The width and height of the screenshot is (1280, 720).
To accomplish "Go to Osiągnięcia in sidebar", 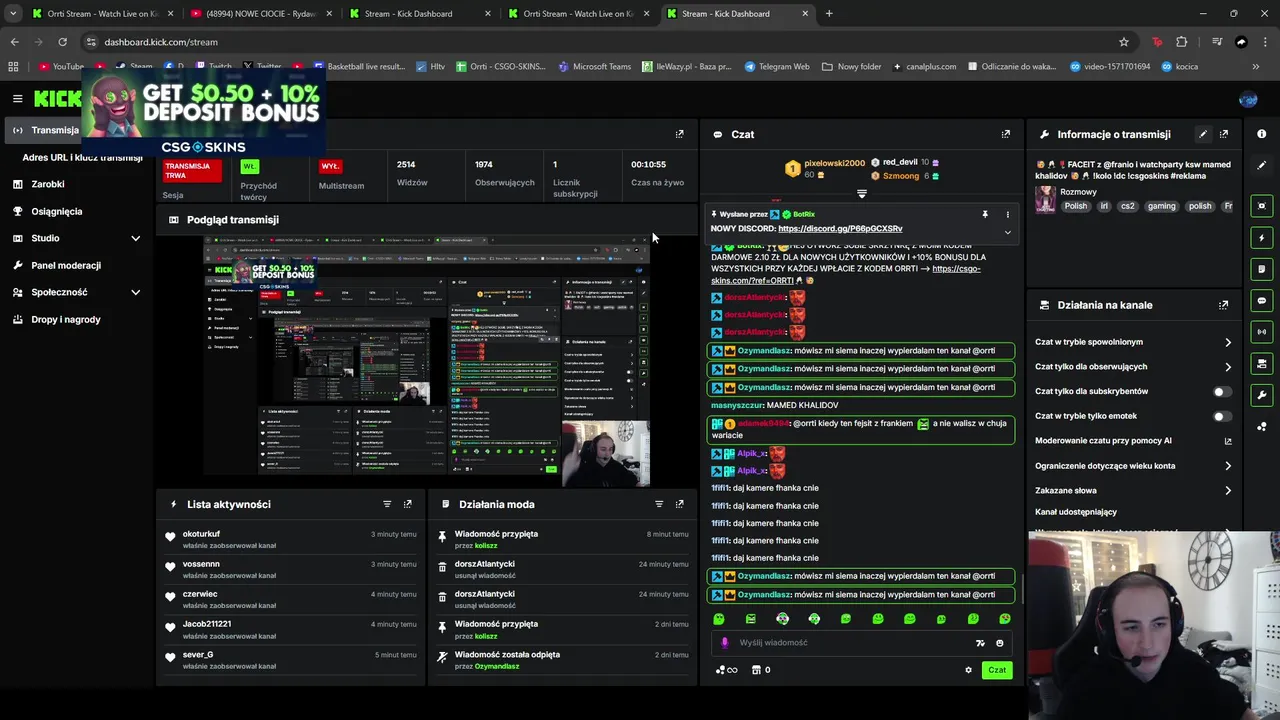I will tap(56, 211).
